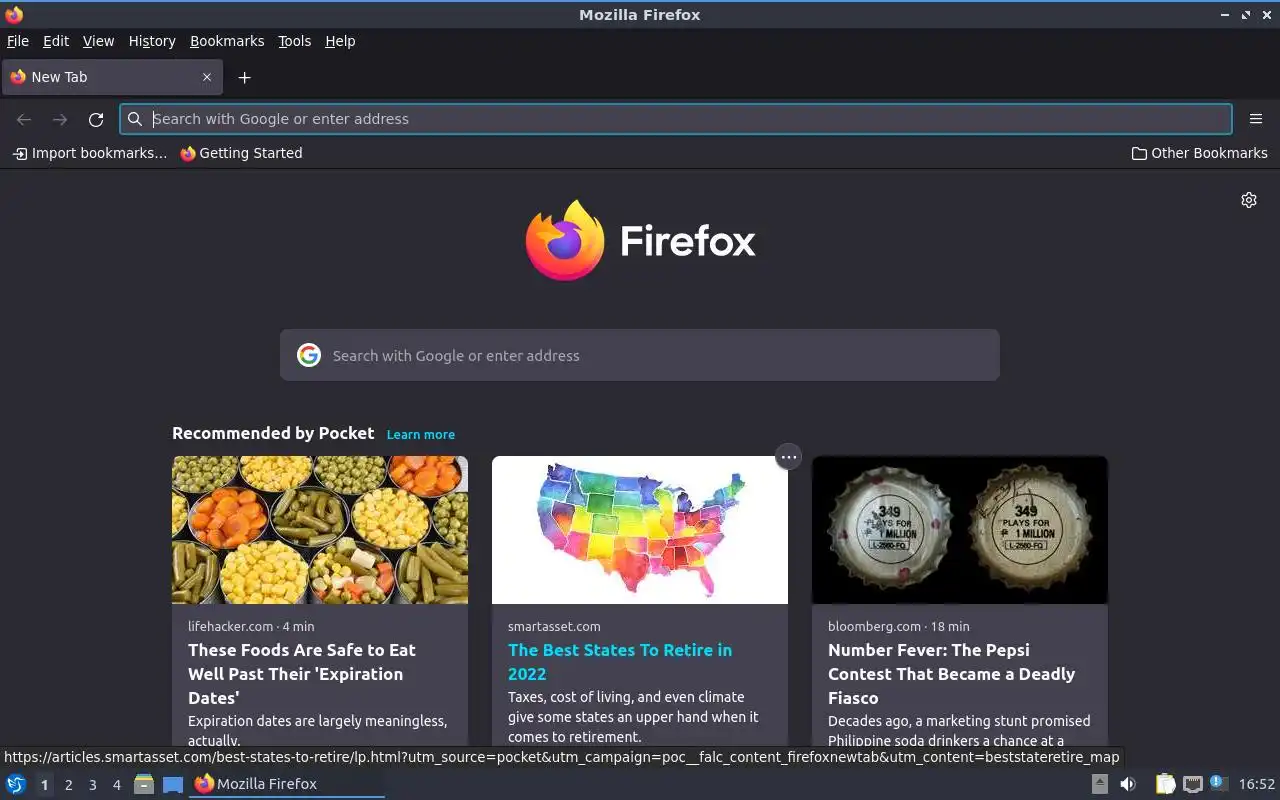1280x800 pixels.
Task: Click the large Firefox logo on page
Action: 640,240
